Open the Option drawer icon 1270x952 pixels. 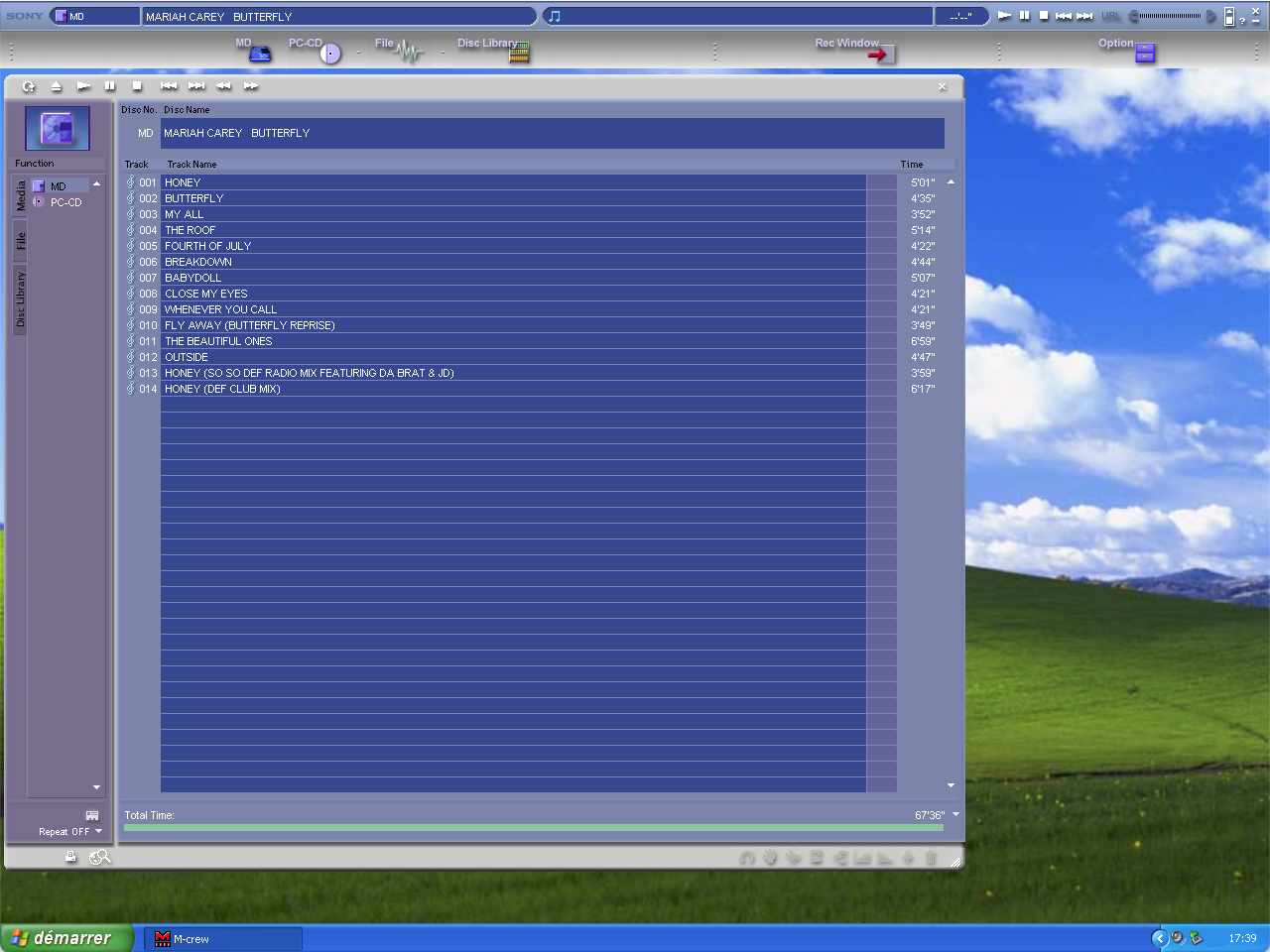pyautogui.click(x=1145, y=53)
